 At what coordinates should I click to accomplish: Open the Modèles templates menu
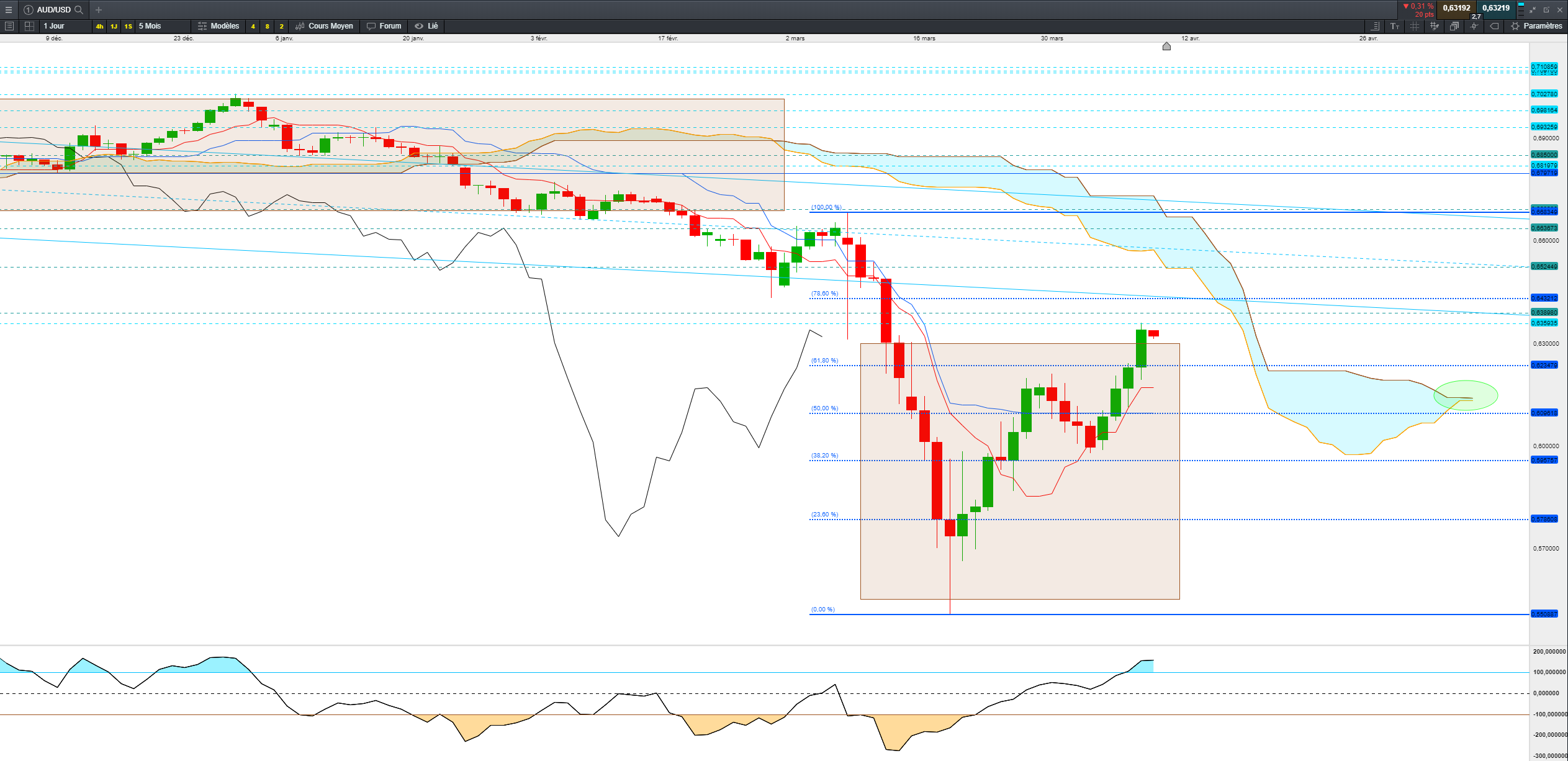[219, 26]
